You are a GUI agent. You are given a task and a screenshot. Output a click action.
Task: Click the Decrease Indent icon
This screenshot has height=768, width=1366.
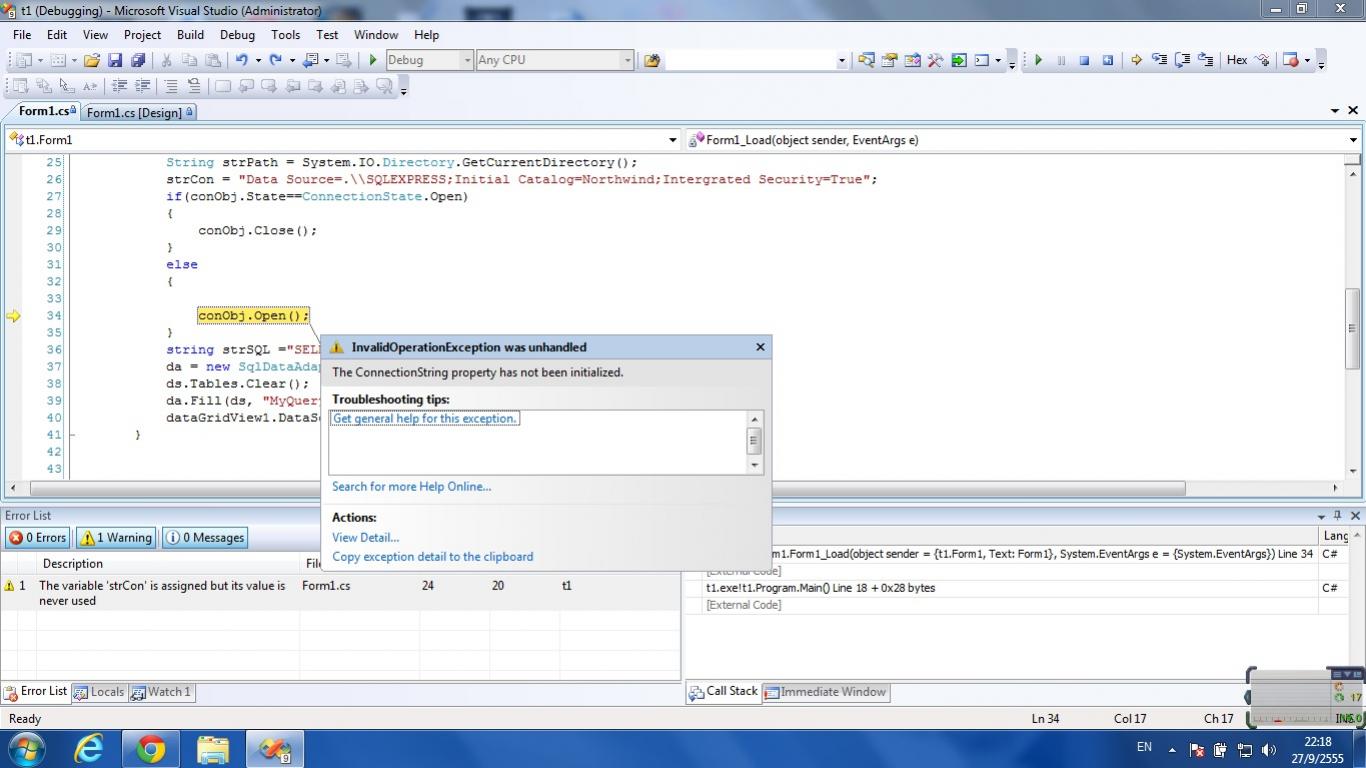coord(119,86)
